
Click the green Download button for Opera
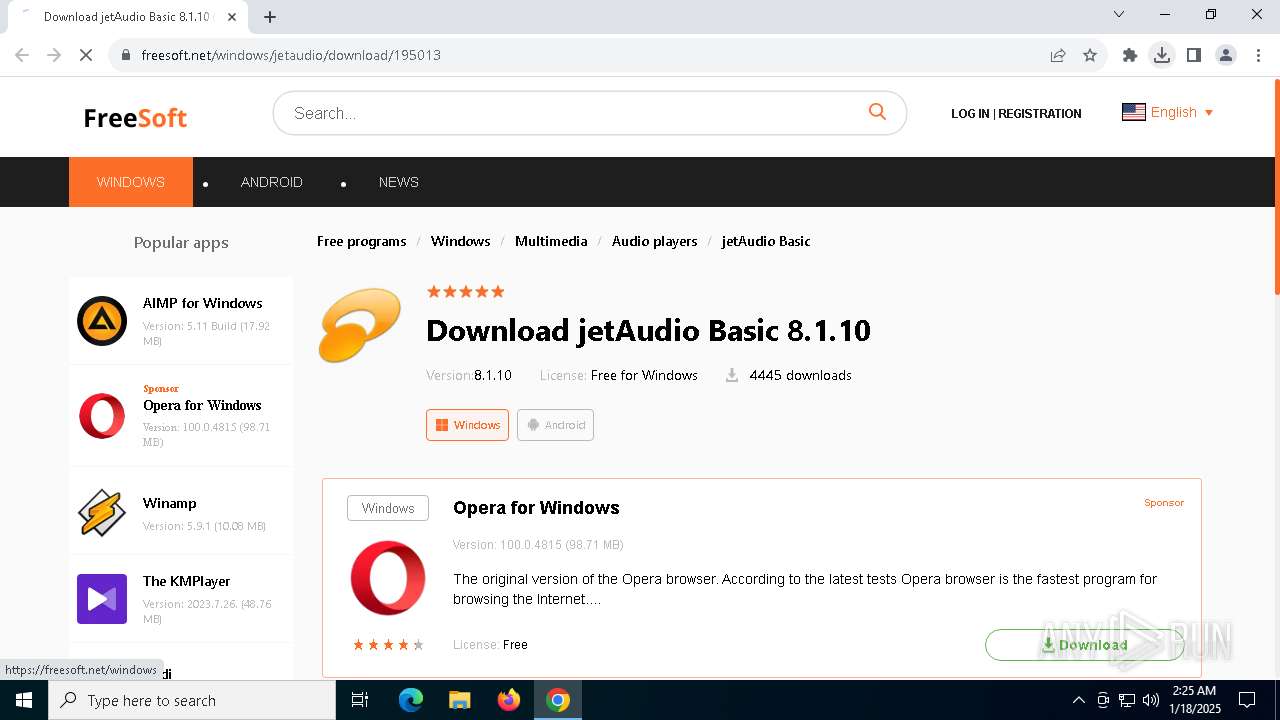[x=1085, y=645]
